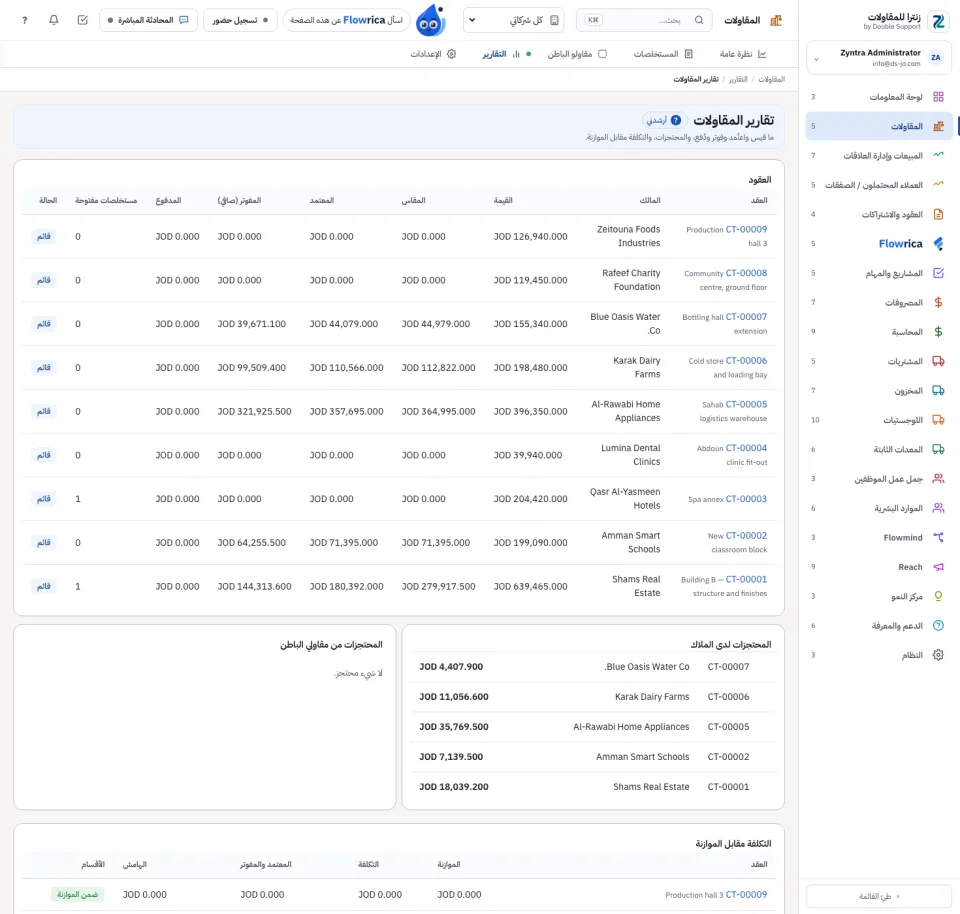Open Reach in the sidebar
Viewport: 960px width, 914px height.
879,567
